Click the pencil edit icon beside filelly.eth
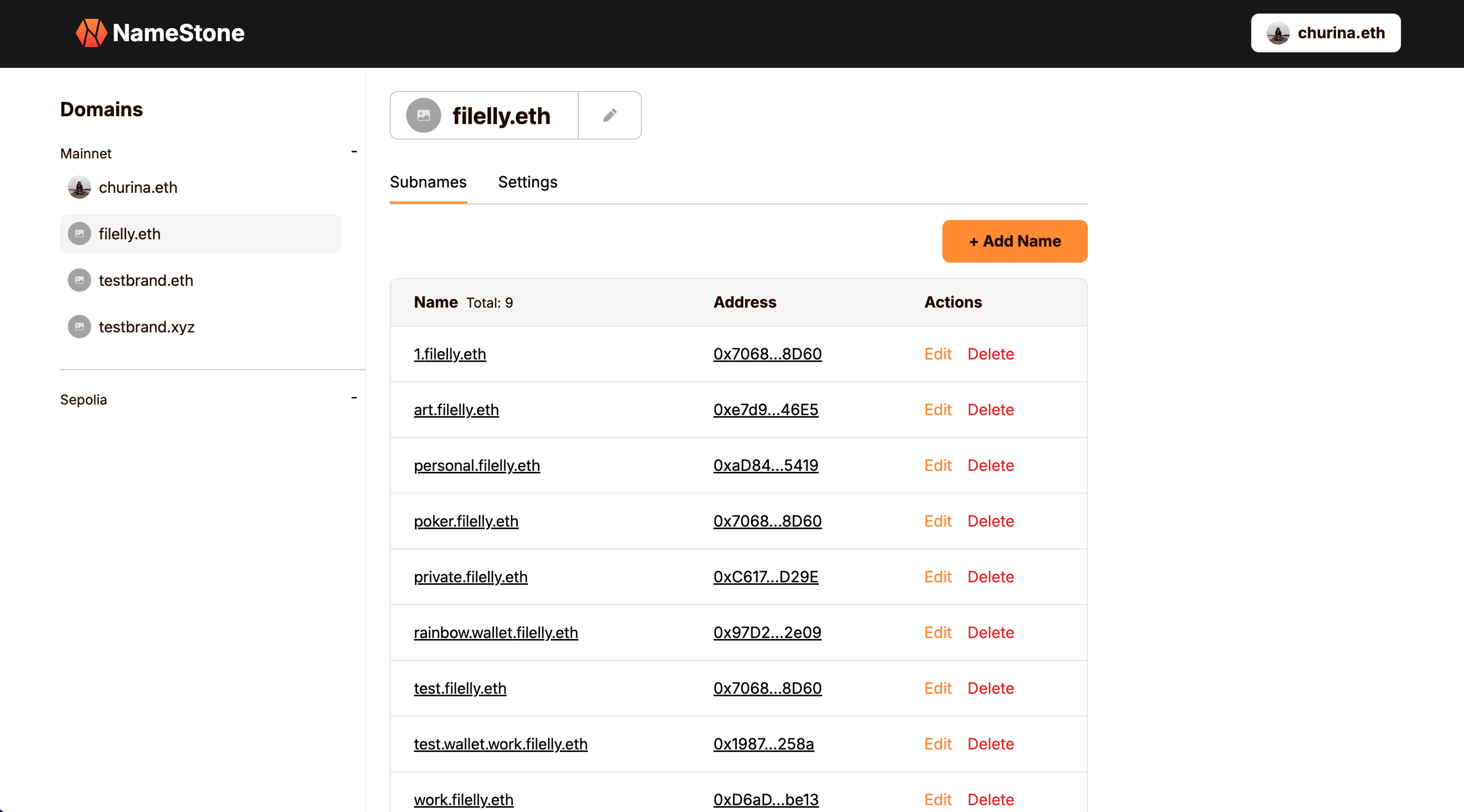The height and width of the screenshot is (812, 1464). (610, 115)
